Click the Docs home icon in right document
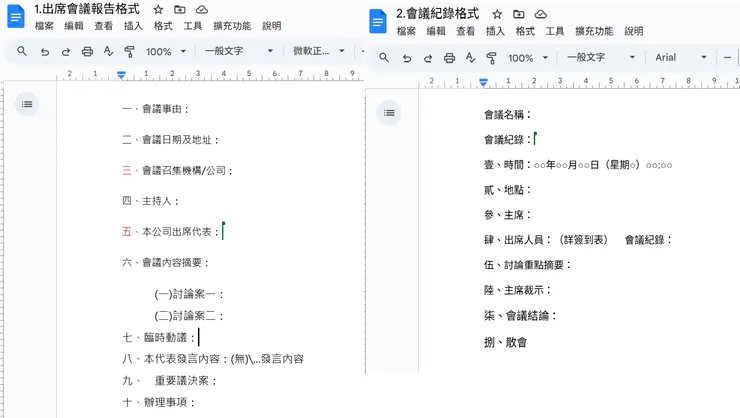Screen dimensions: 740x418 point(378,21)
